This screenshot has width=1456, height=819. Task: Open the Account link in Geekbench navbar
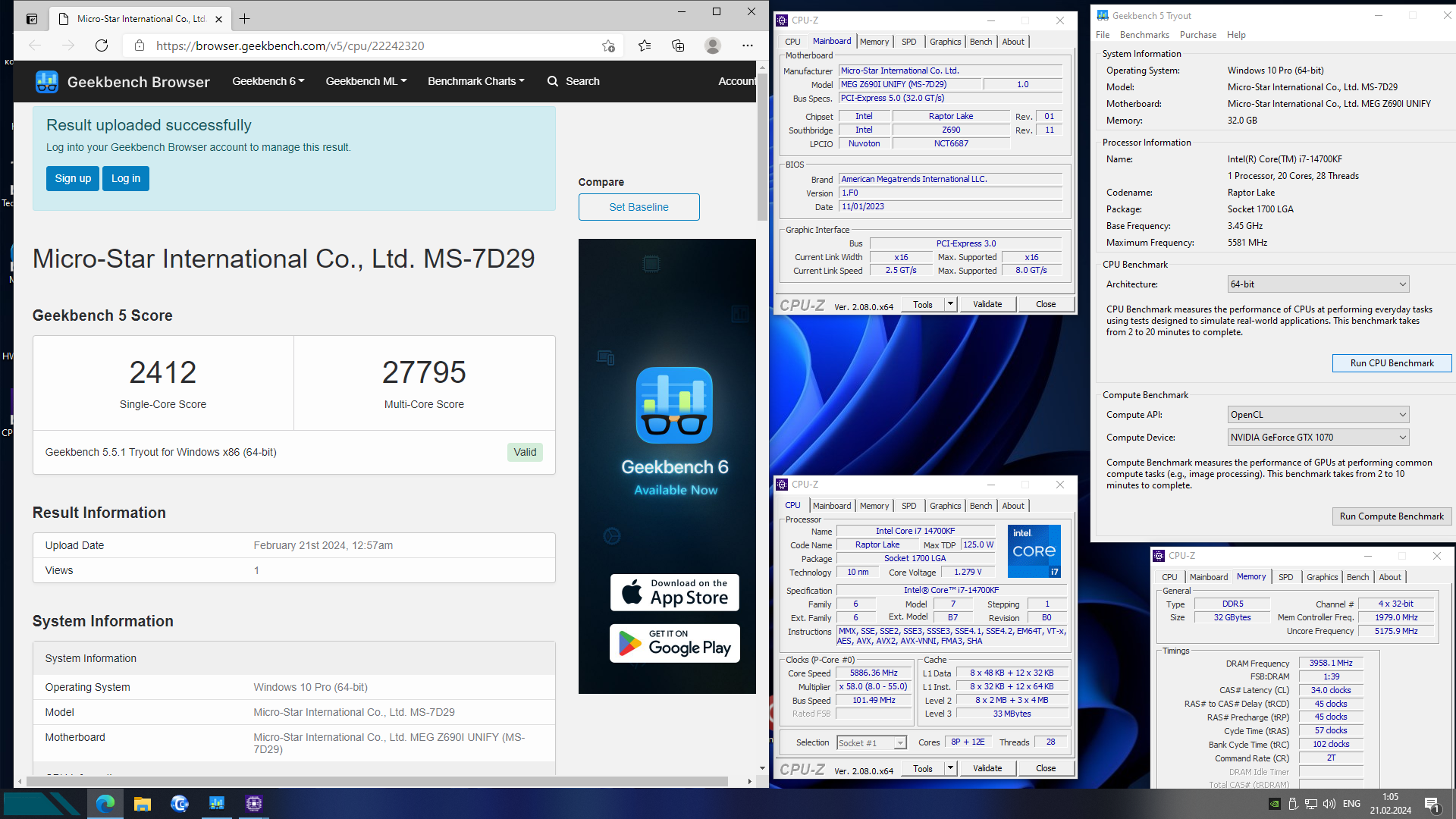click(x=737, y=81)
